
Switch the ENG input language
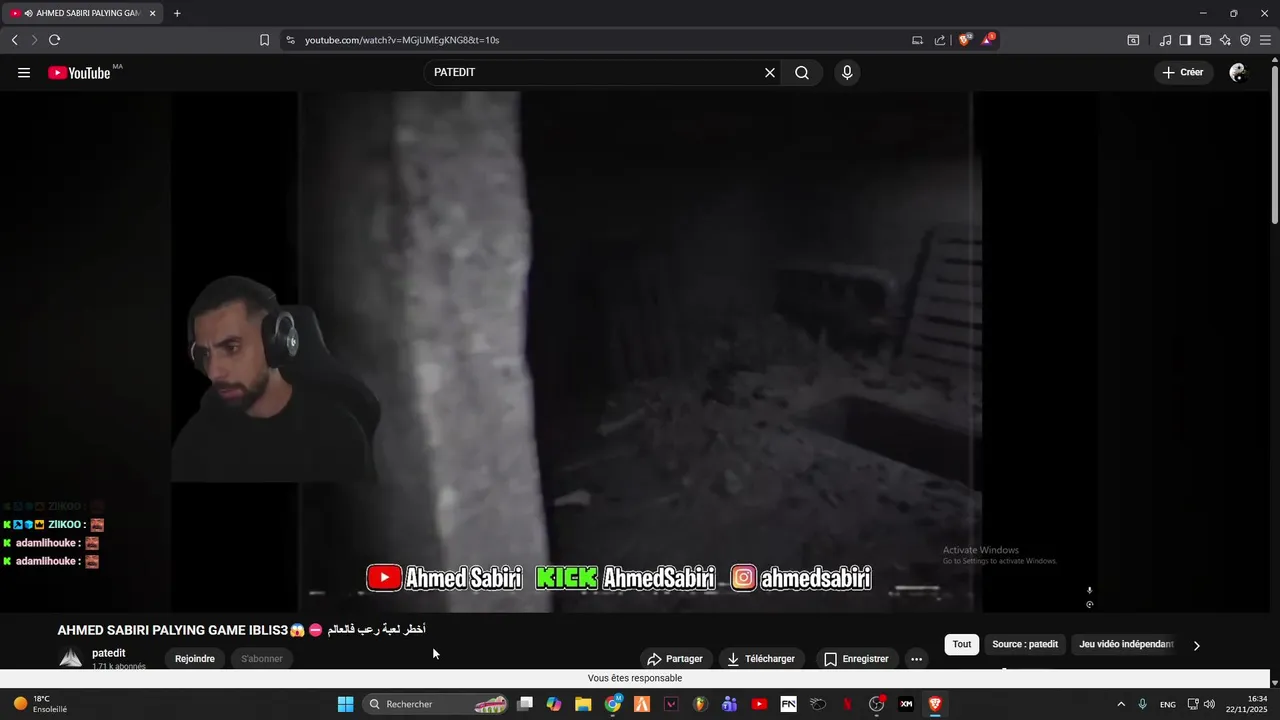1167,704
